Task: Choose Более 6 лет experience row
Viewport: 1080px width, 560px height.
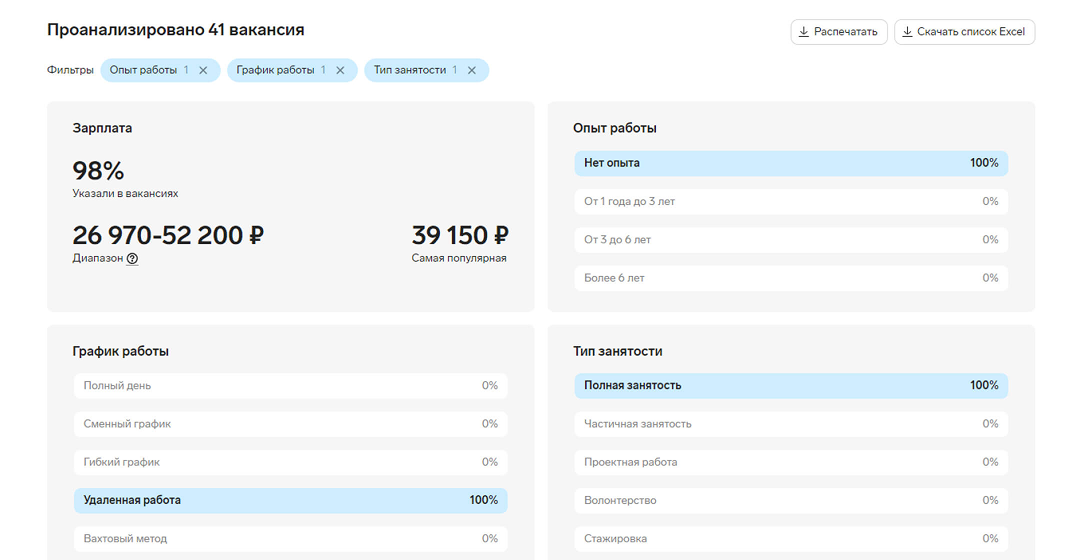Action: click(x=790, y=278)
